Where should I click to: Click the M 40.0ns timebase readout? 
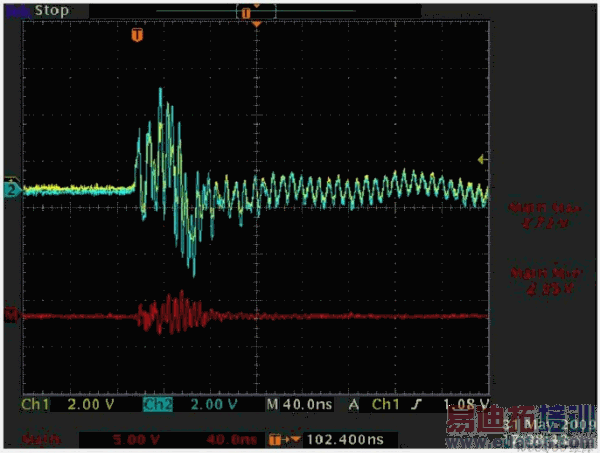[x=300, y=404]
